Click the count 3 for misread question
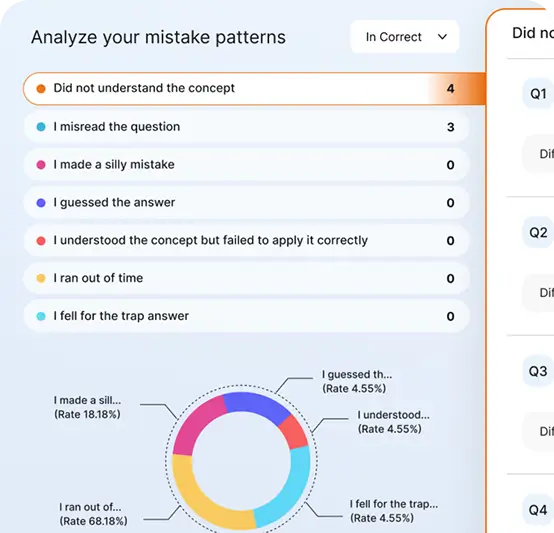Image resolution: width=554 pixels, height=533 pixels. coord(450,127)
